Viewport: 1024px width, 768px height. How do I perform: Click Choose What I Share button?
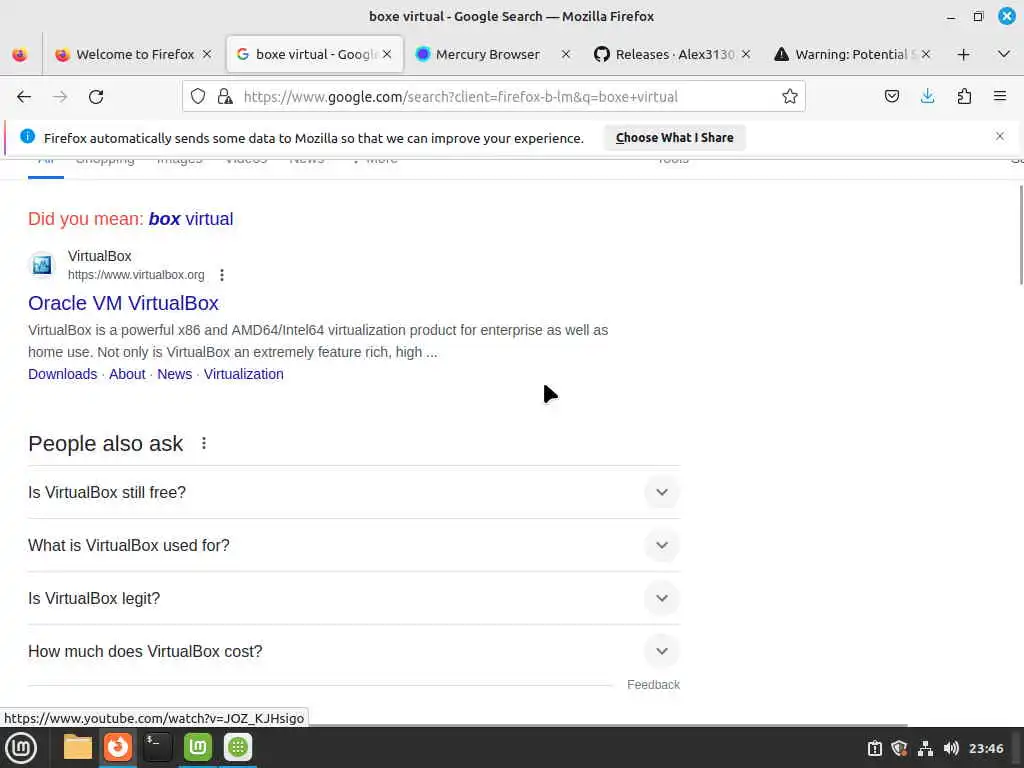click(x=675, y=138)
